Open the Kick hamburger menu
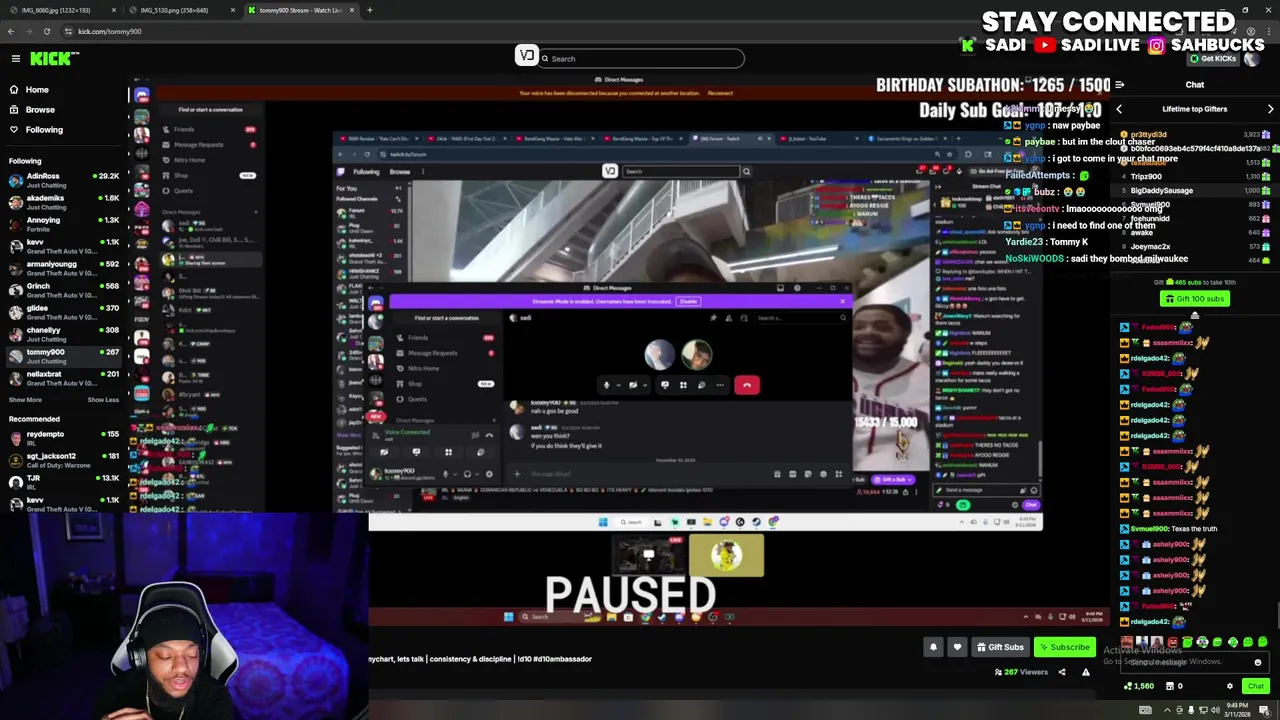Viewport: 1280px width, 720px height. click(16, 59)
